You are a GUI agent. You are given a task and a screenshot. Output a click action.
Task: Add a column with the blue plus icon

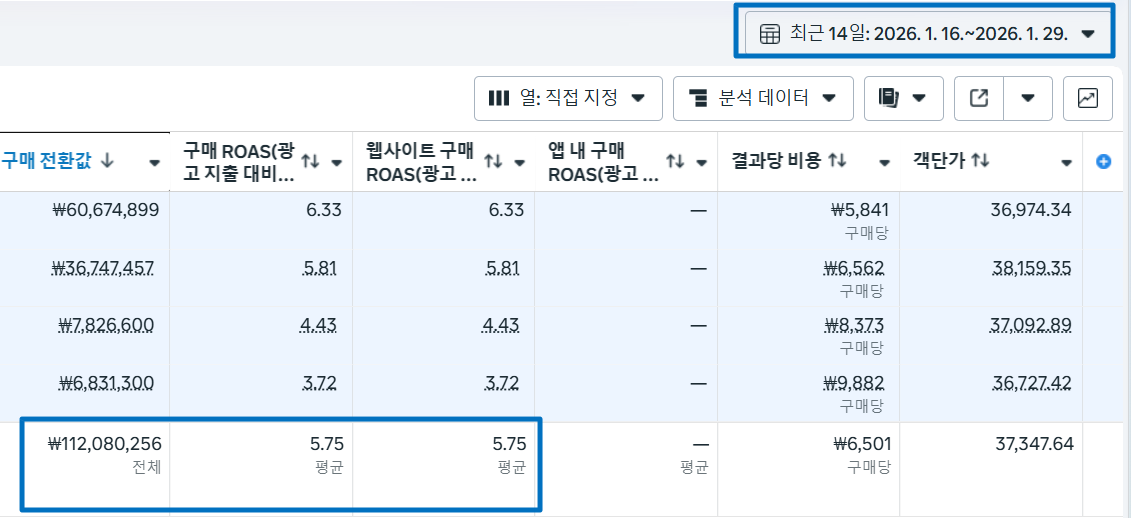(1104, 162)
